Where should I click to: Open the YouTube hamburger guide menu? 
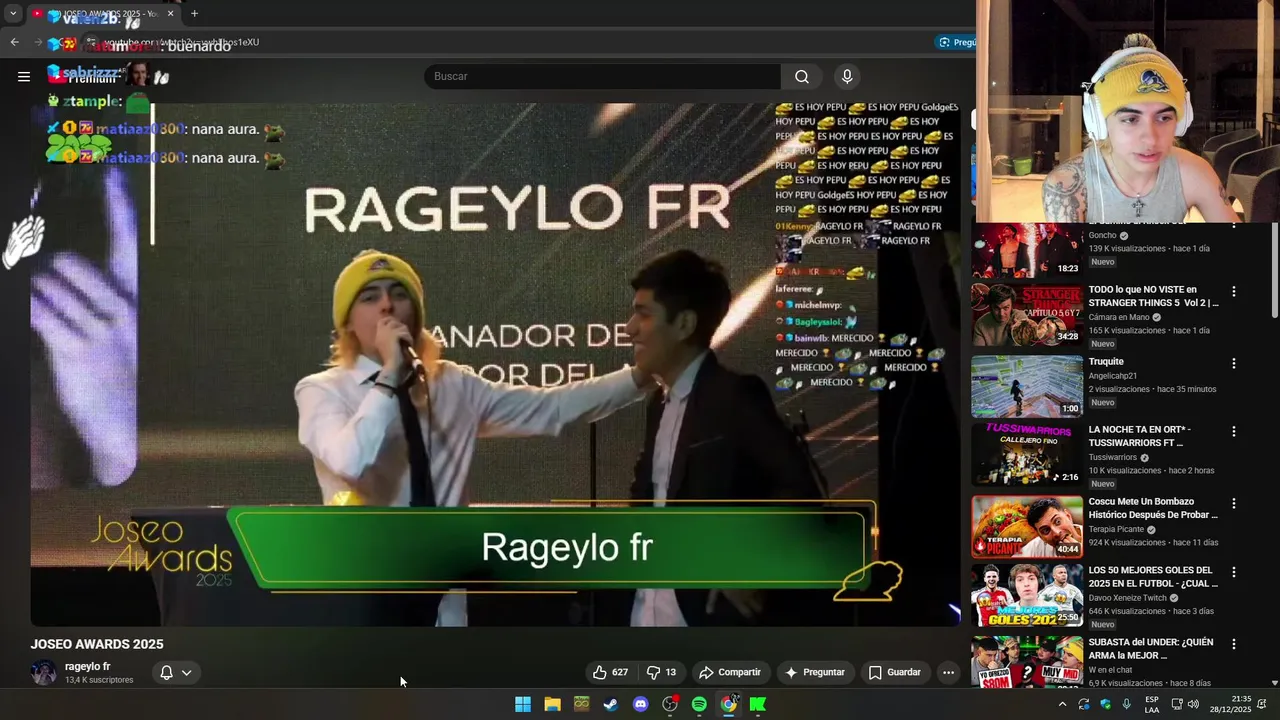pos(24,76)
